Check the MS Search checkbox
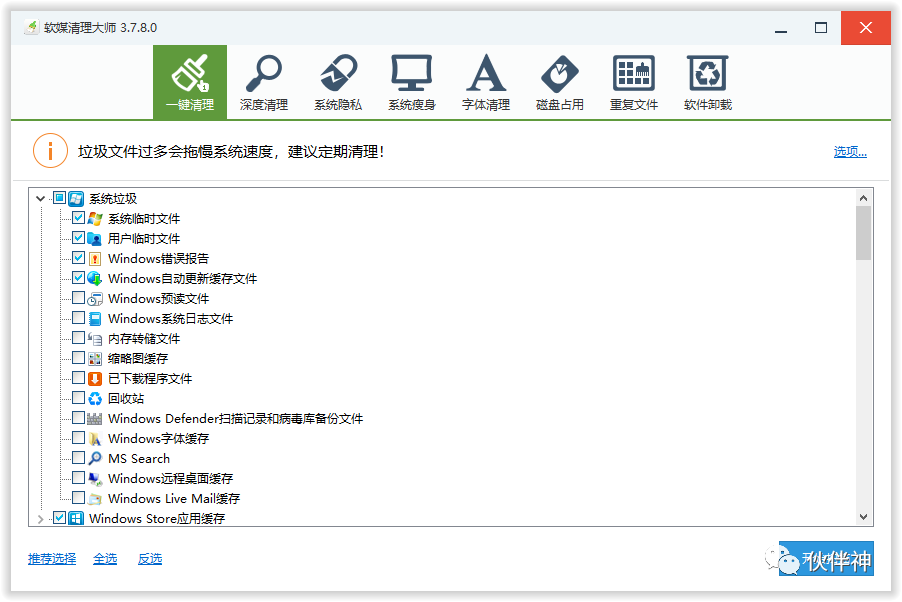This screenshot has height=602, width=902. point(78,458)
